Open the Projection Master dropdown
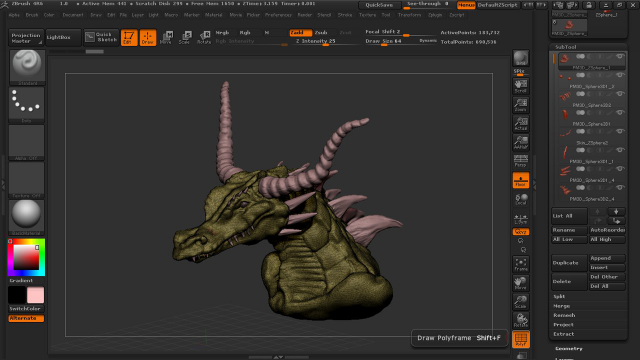 (x=26, y=38)
